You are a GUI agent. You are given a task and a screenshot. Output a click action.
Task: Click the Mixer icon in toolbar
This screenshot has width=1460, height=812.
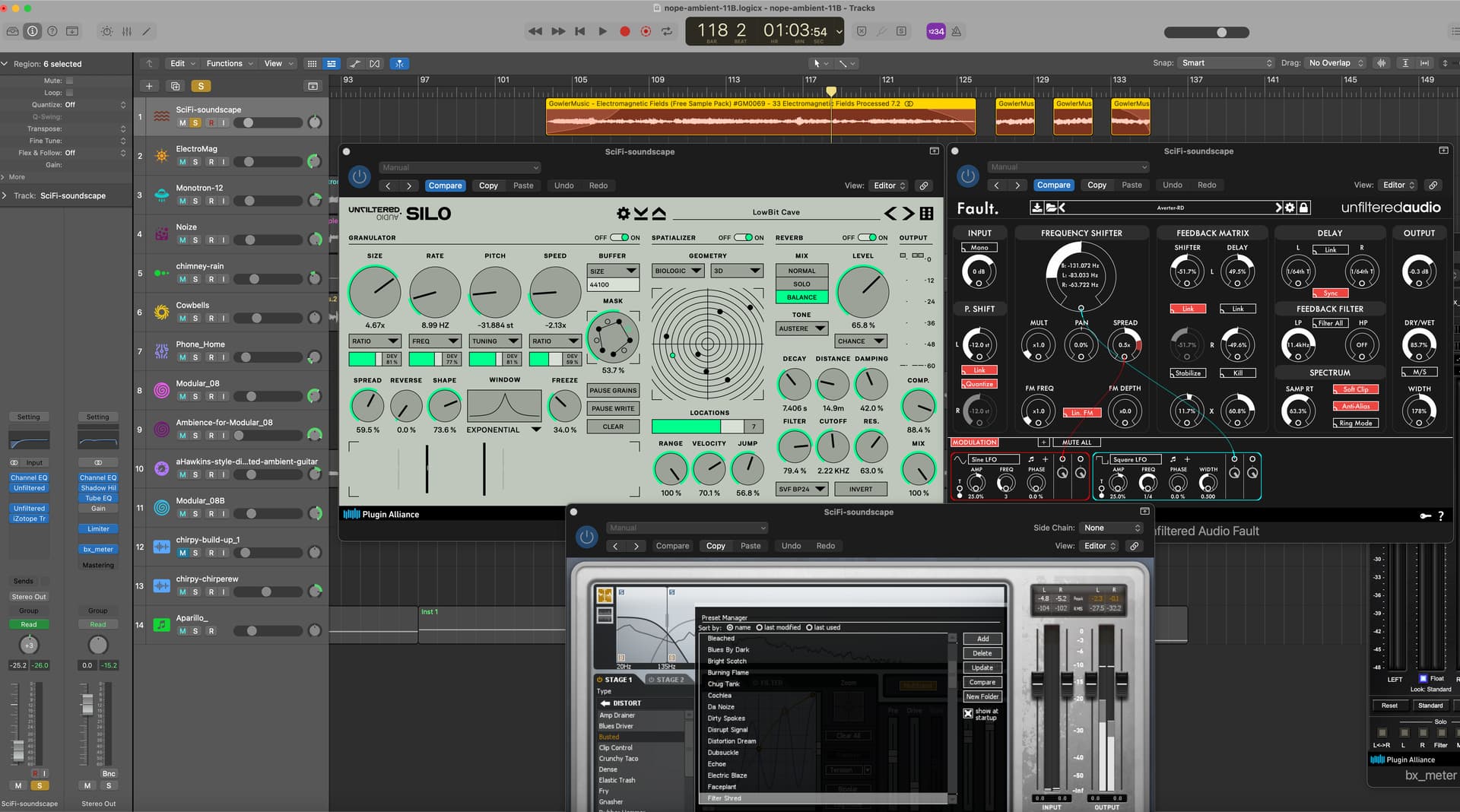click(x=127, y=31)
